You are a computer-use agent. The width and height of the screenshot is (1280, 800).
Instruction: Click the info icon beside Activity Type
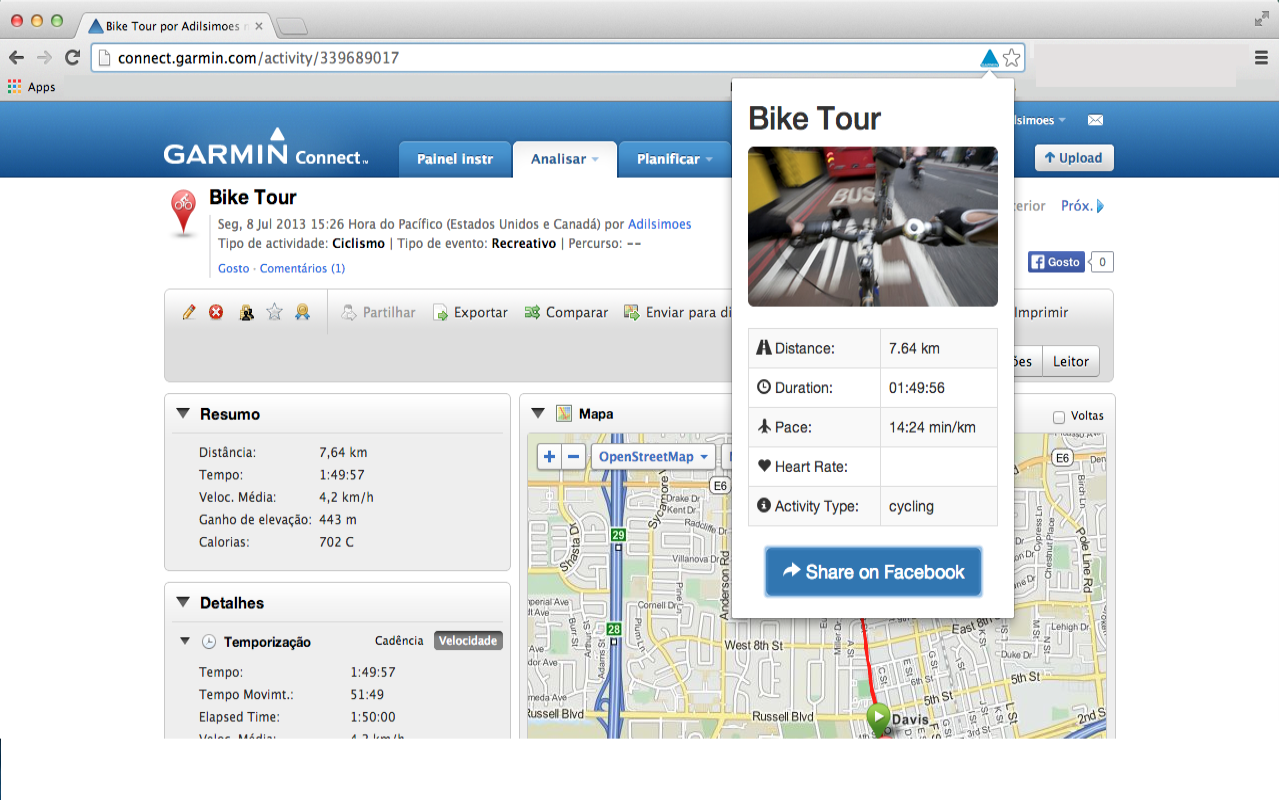click(x=764, y=506)
